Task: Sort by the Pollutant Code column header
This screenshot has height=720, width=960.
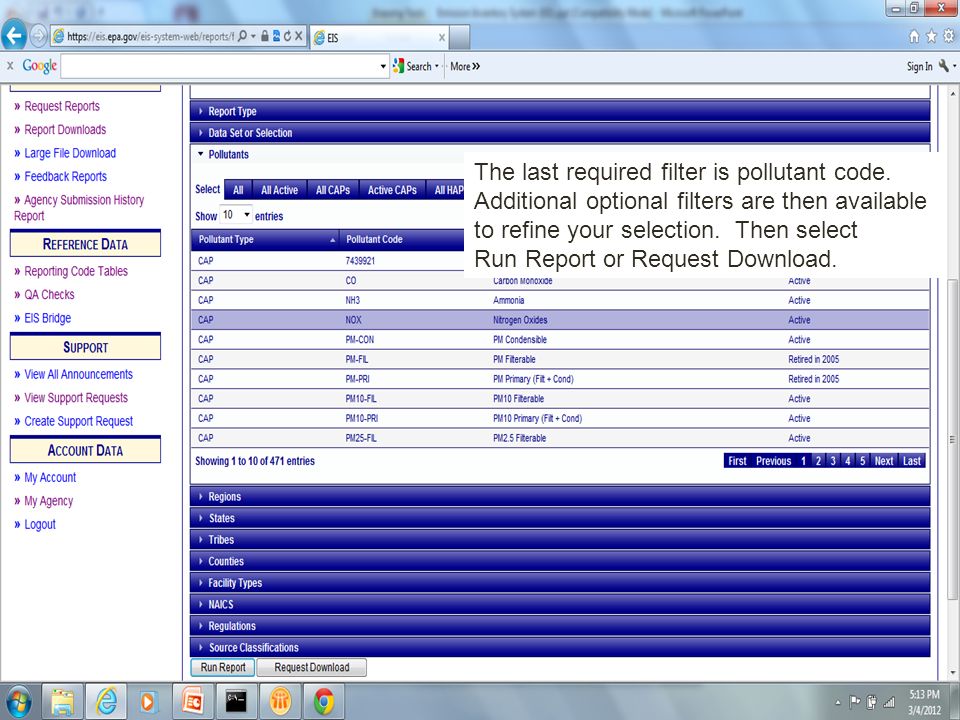Action: pyautogui.click(x=402, y=239)
